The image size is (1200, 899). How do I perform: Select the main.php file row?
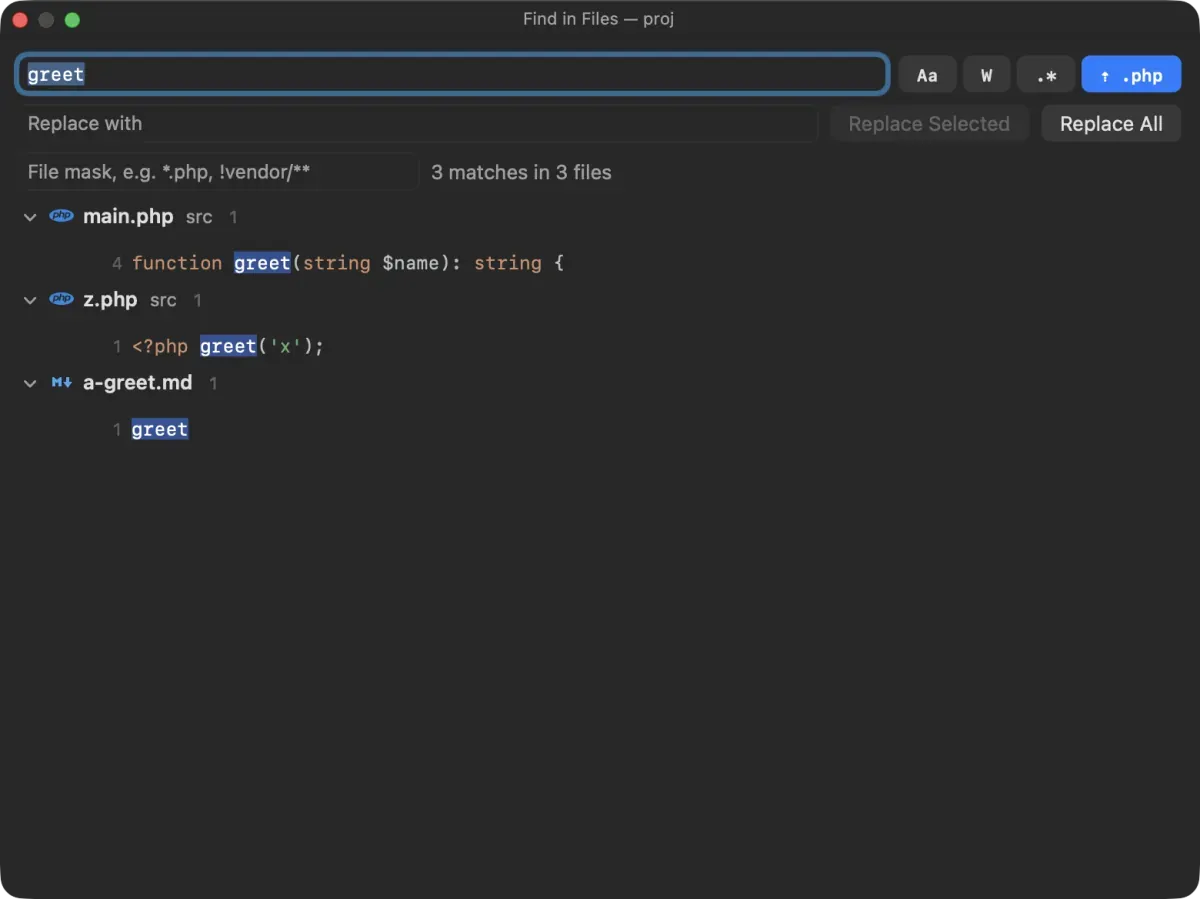[x=600, y=217]
